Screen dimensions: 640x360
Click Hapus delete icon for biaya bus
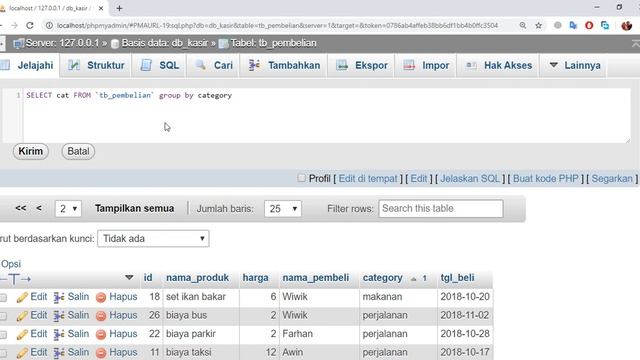[x=101, y=316]
